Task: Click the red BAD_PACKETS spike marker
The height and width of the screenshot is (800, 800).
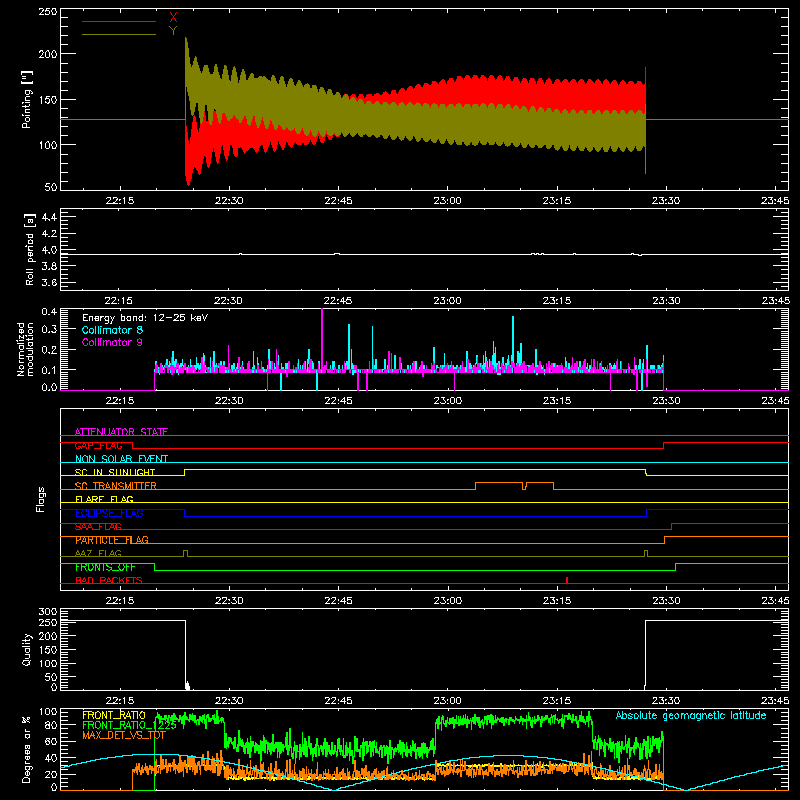Action: (x=567, y=580)
